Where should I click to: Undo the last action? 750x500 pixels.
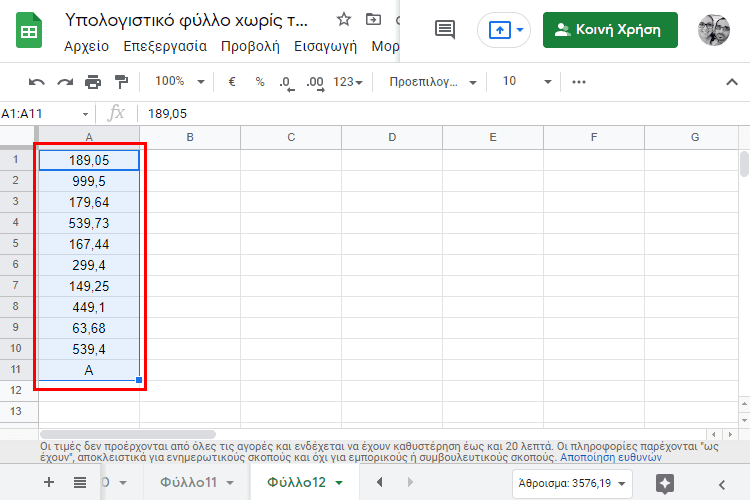36,82
